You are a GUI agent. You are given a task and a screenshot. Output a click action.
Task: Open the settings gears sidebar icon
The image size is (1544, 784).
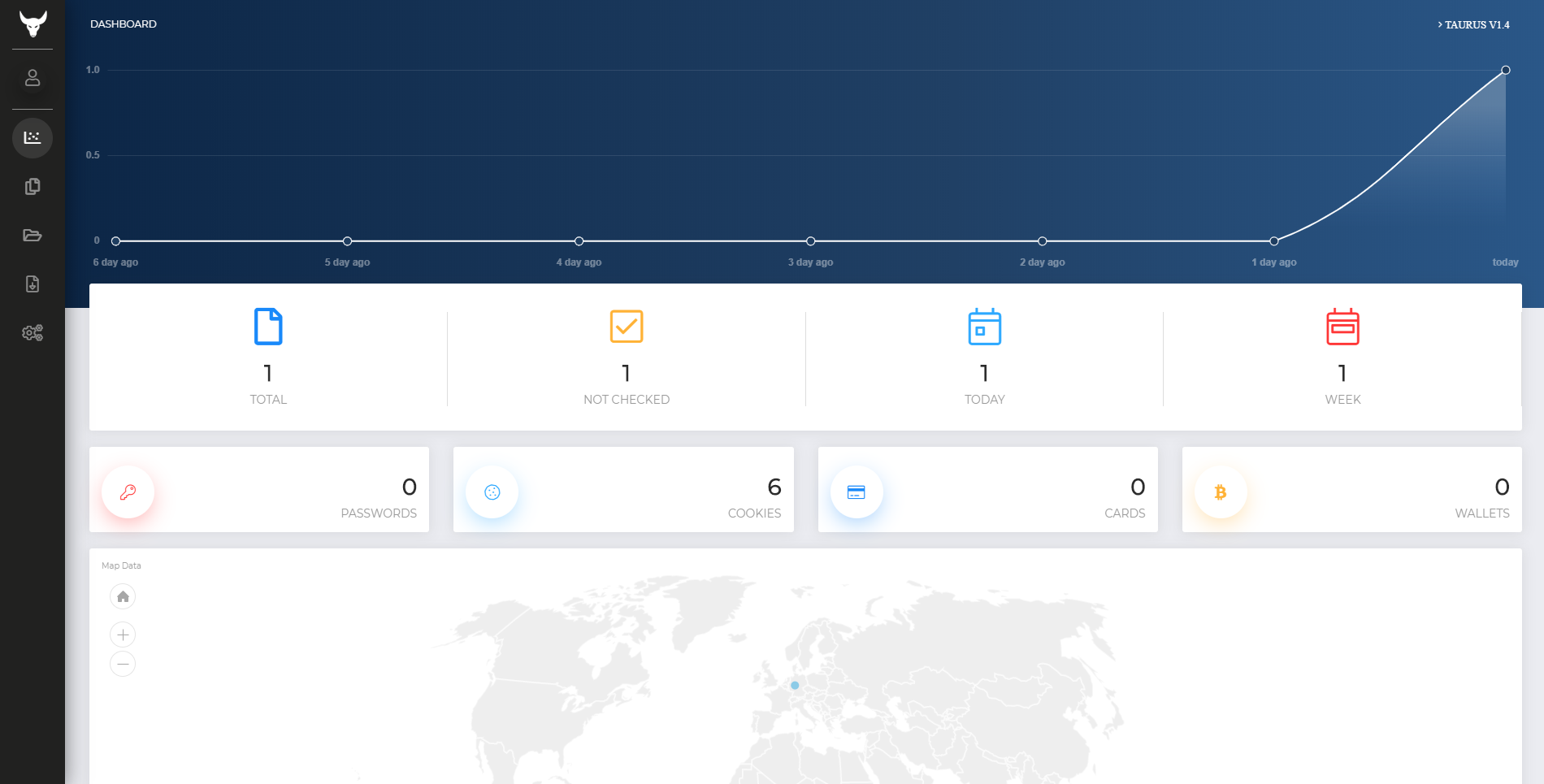[x=33, y=333]
